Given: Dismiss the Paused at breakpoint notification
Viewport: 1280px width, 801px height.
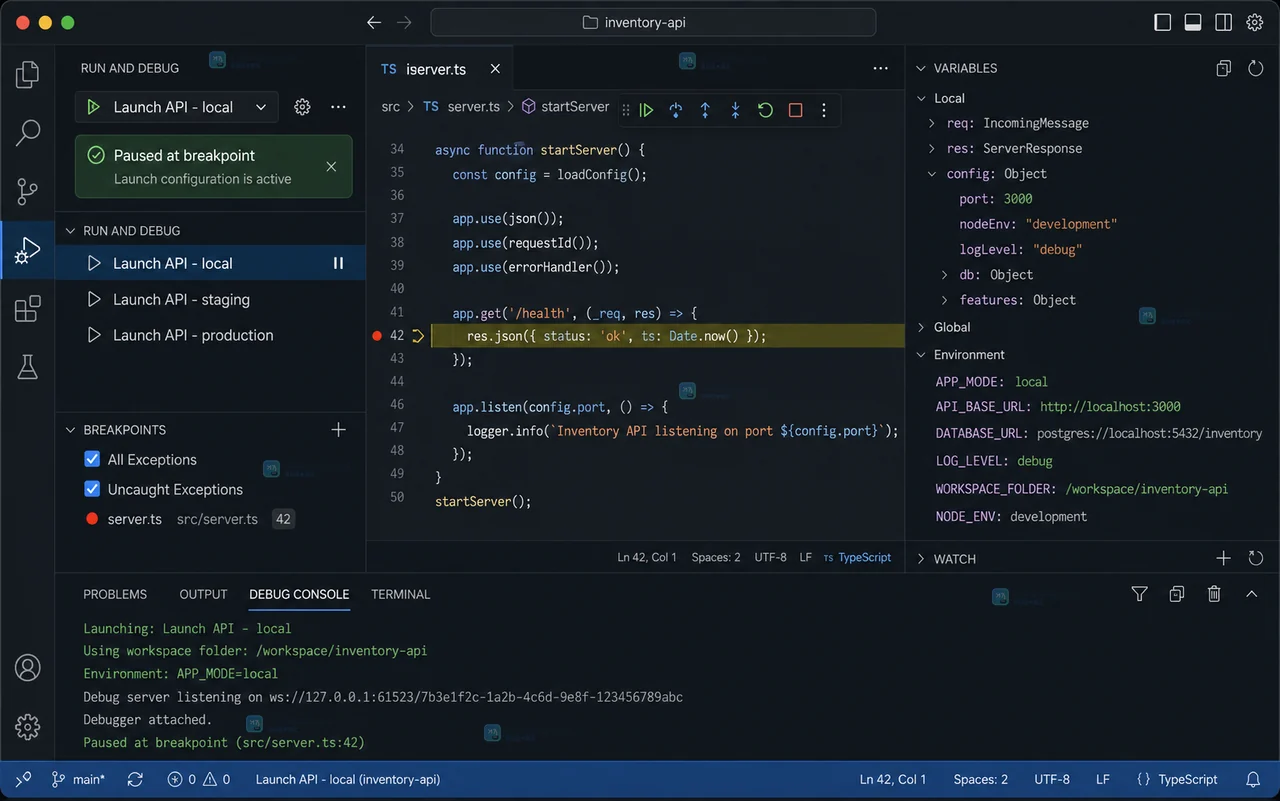Looking at the screenshot, I should coord(331,167).
